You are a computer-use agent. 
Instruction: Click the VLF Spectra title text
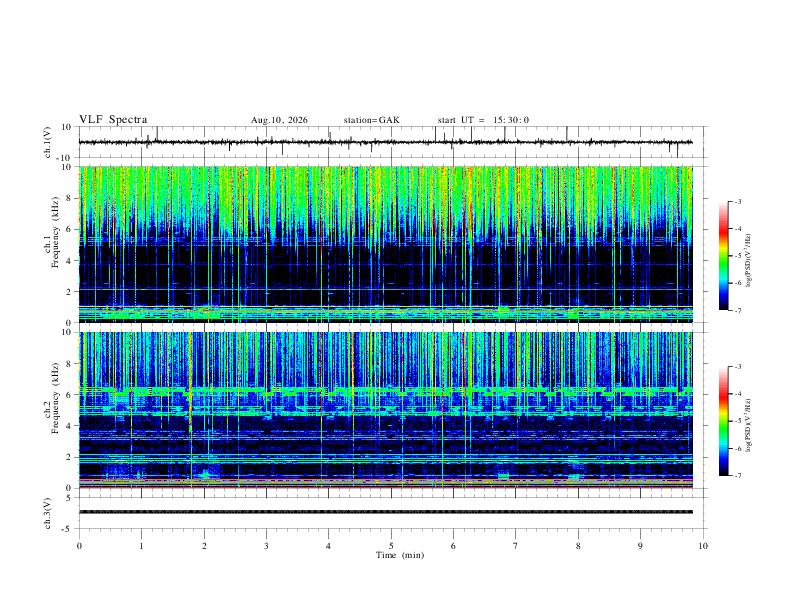113,120
